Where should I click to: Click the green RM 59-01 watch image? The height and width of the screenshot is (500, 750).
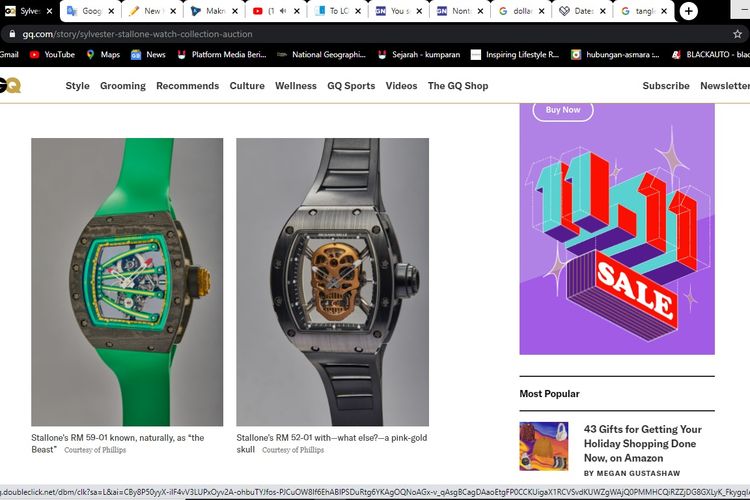pos(127,282)
